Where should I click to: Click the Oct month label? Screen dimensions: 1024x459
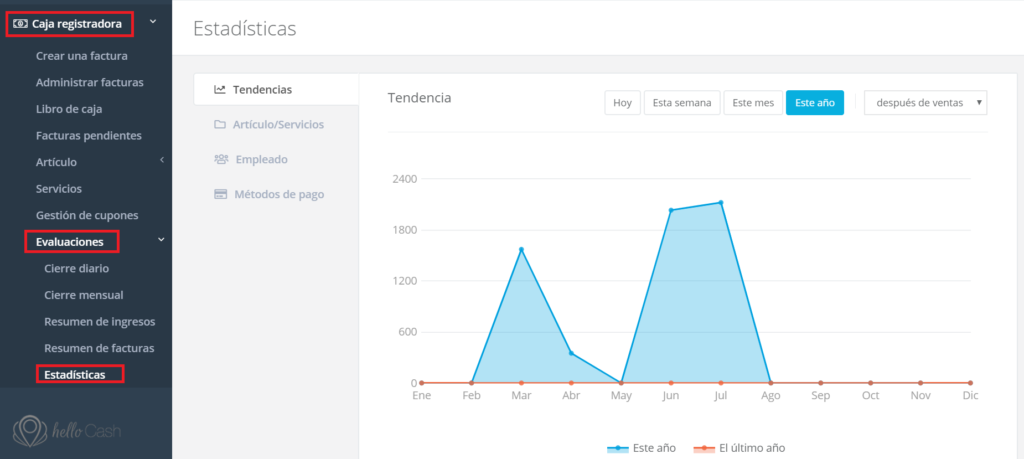tap(871, 396)
